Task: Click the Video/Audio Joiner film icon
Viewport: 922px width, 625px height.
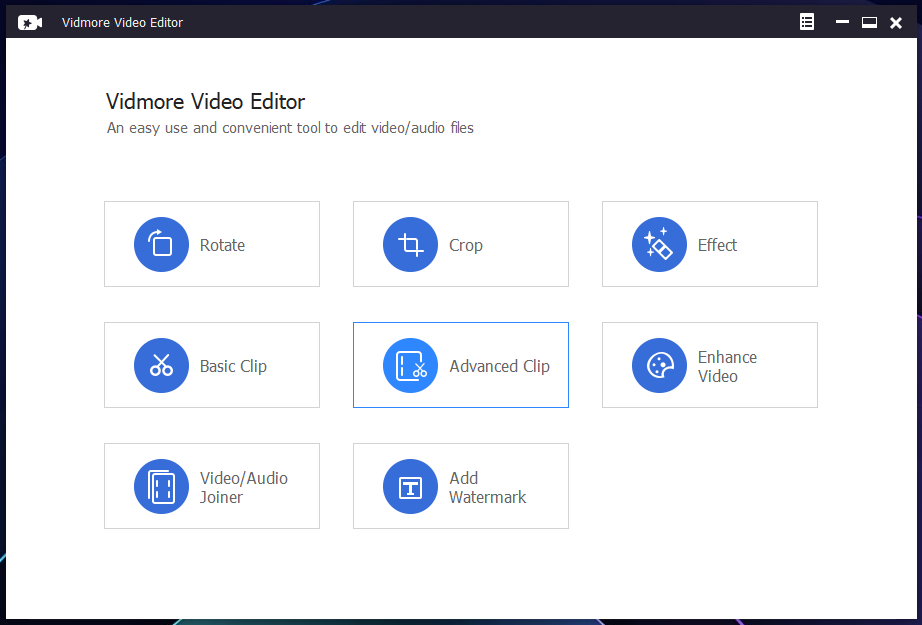Action: coord(161,487)
